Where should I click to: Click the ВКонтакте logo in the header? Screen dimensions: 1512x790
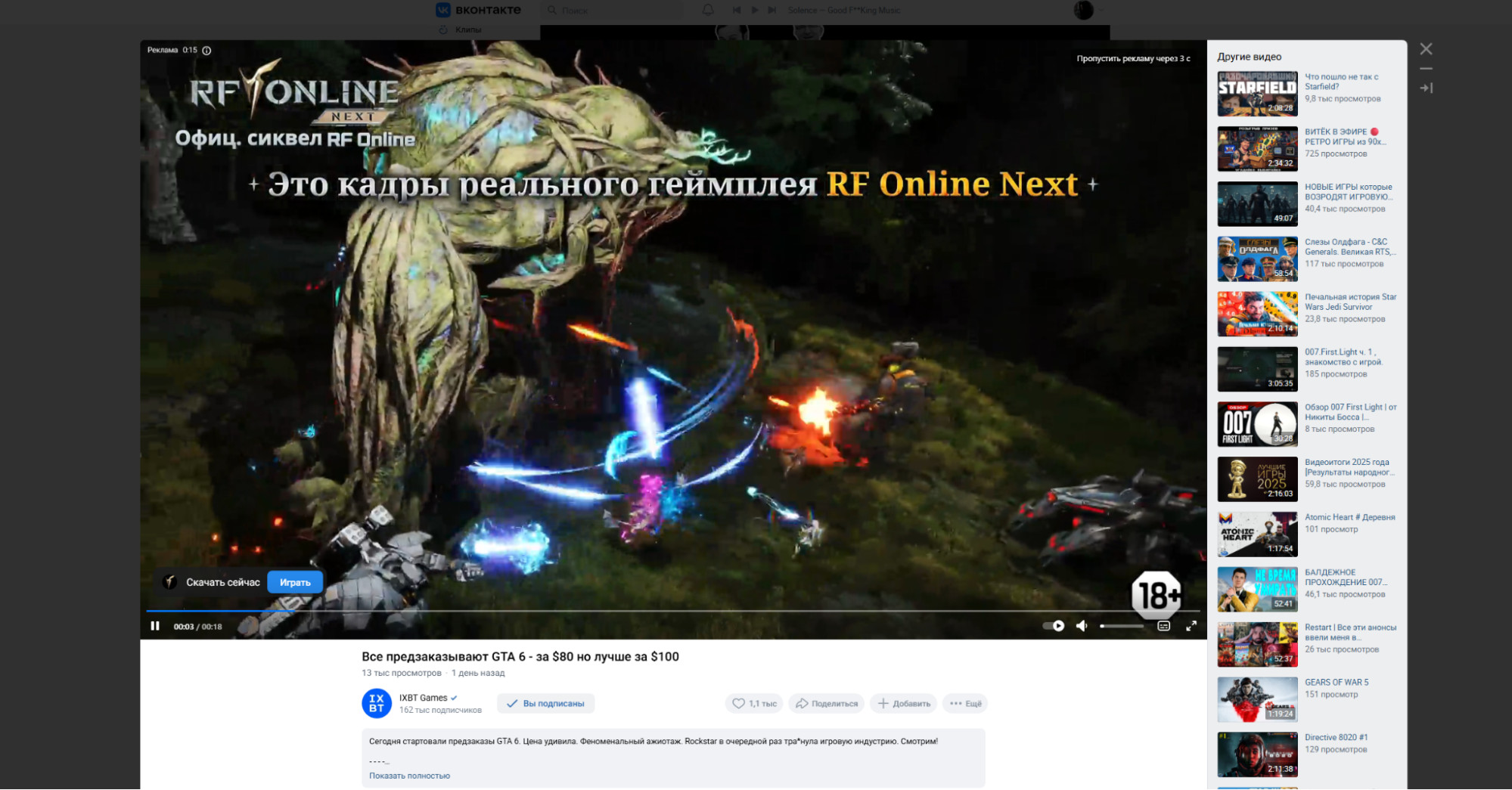tap(478, 10)
